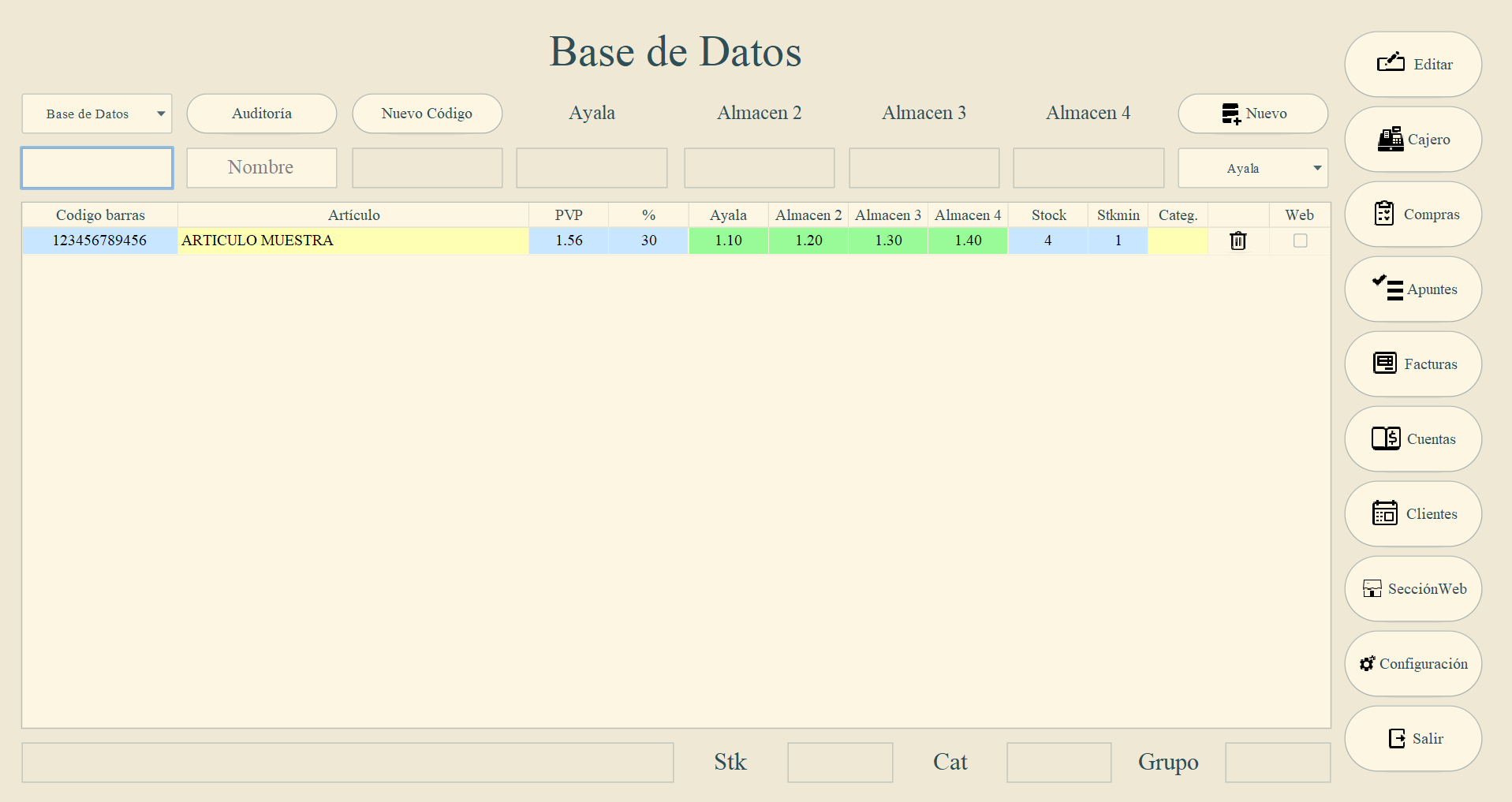This screenshot has width=1512, height=802.
Task: Open the Cajero cash register icon
Action: point(1390,139)
